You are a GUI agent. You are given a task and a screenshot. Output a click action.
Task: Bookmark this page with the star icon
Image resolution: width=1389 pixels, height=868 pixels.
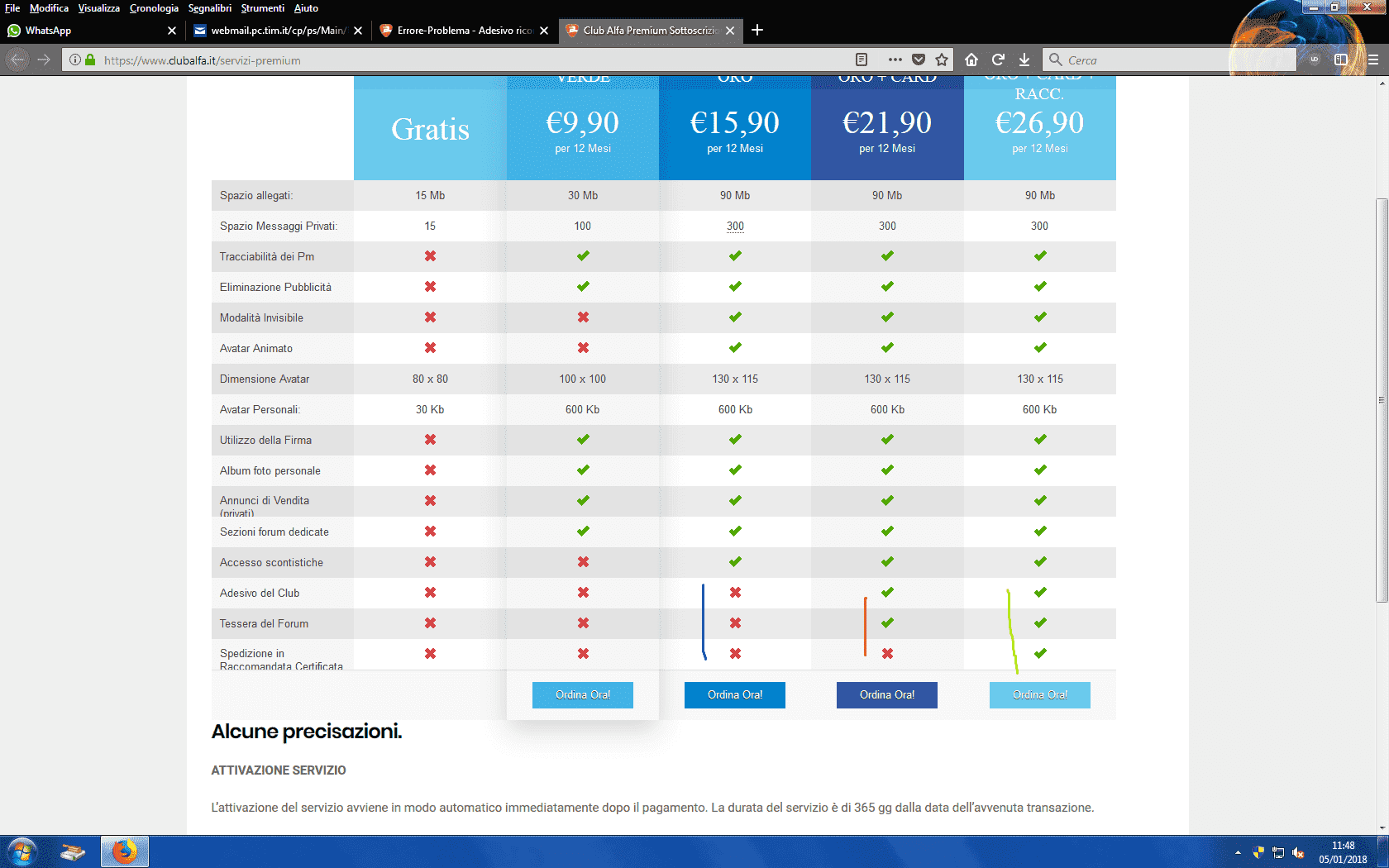(x=942, y=60)
